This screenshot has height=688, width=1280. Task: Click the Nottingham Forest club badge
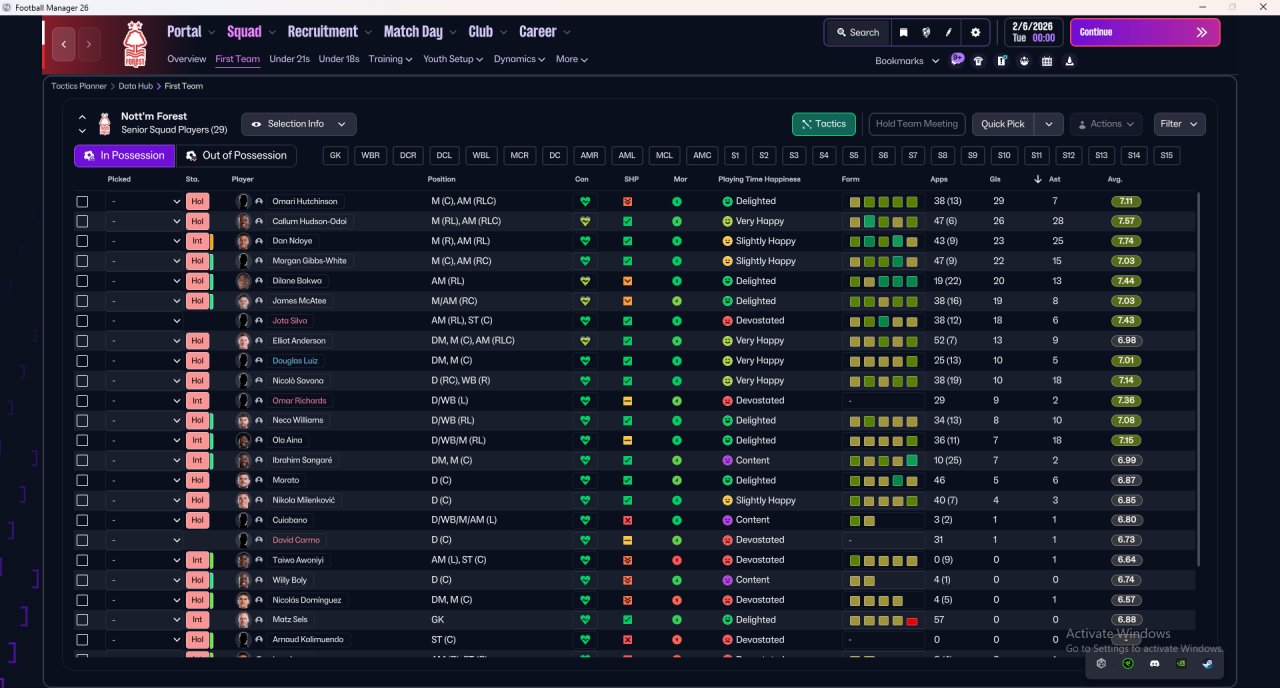pos(133,44)
